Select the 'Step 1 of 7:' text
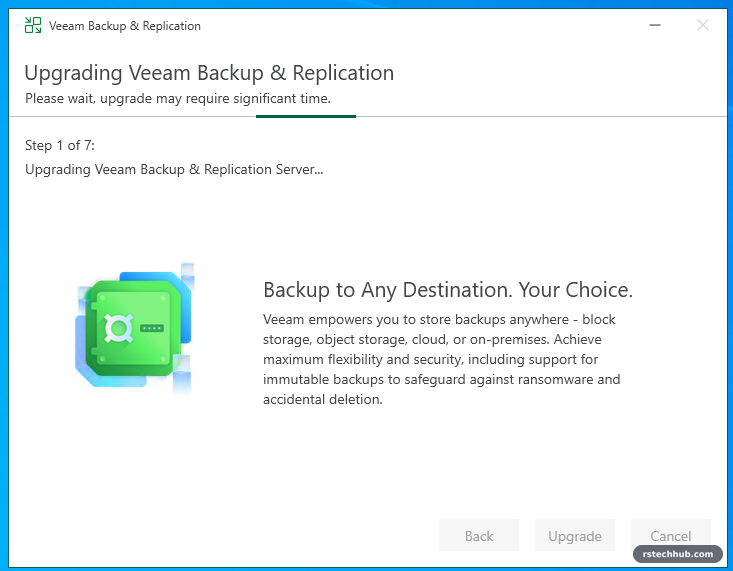Image resolution: width=733 pixels, height=571 pixels. pos(60,145)
